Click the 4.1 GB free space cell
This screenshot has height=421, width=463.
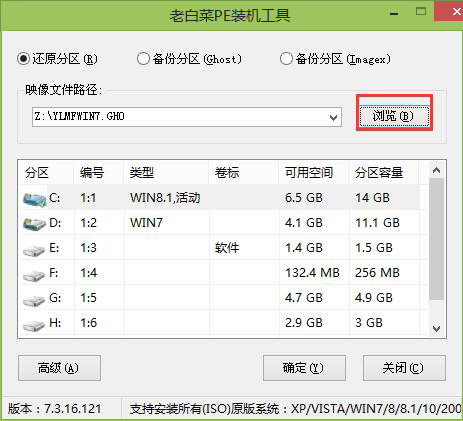304,223
